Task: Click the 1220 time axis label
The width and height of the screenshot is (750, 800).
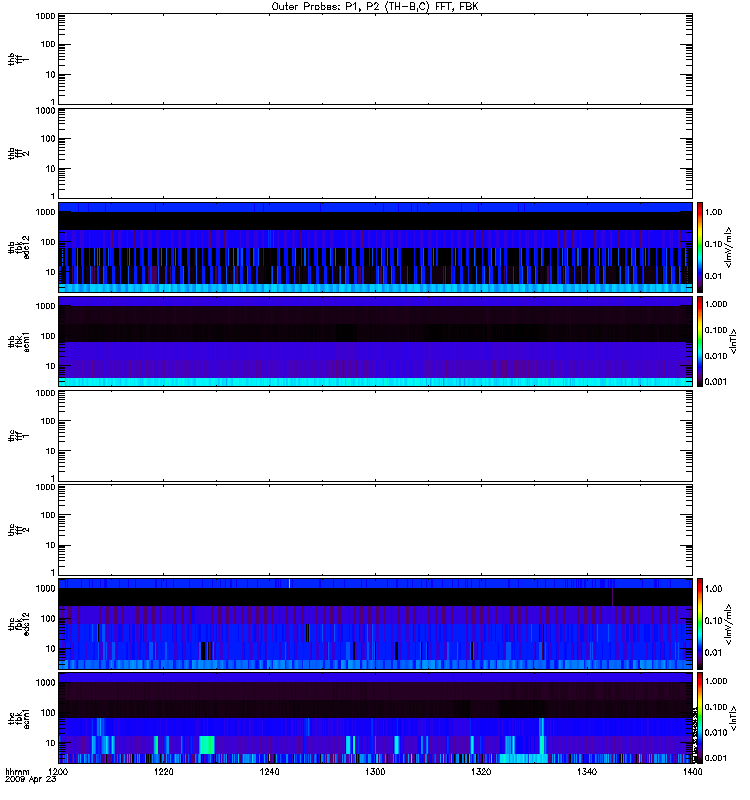Action: click(x=164, y=772)
